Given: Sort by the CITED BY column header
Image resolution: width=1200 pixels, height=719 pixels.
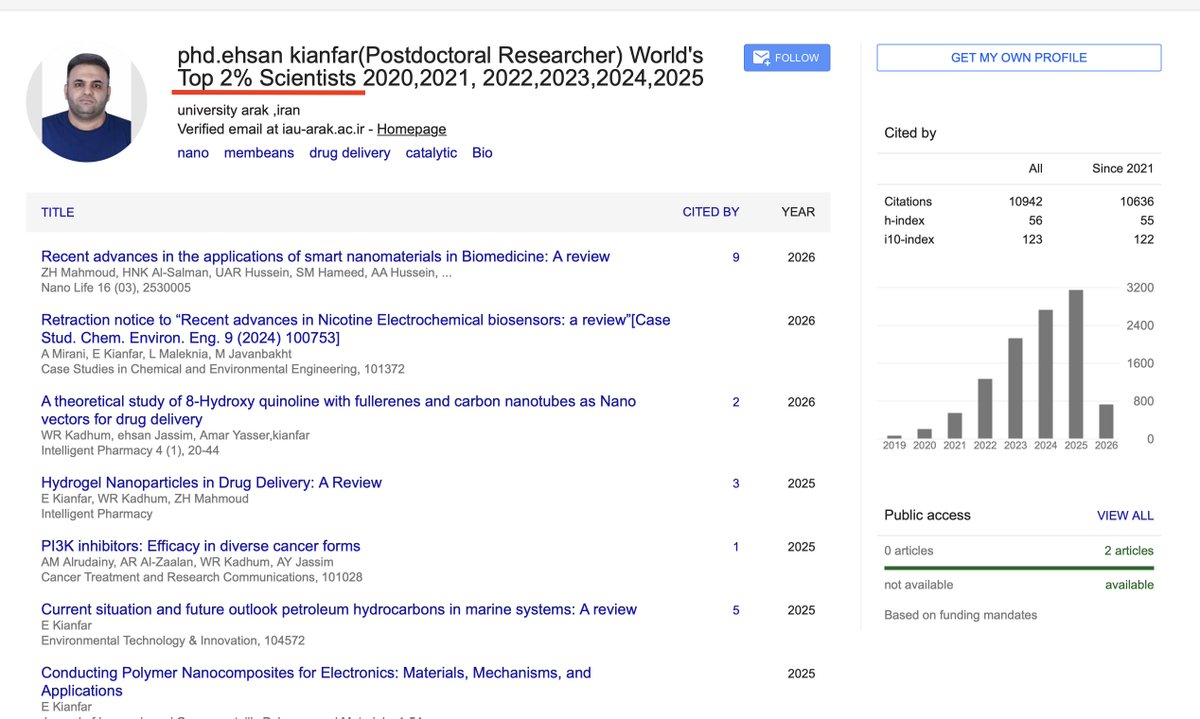Looking at the screenshot, I should click(711, 211).
